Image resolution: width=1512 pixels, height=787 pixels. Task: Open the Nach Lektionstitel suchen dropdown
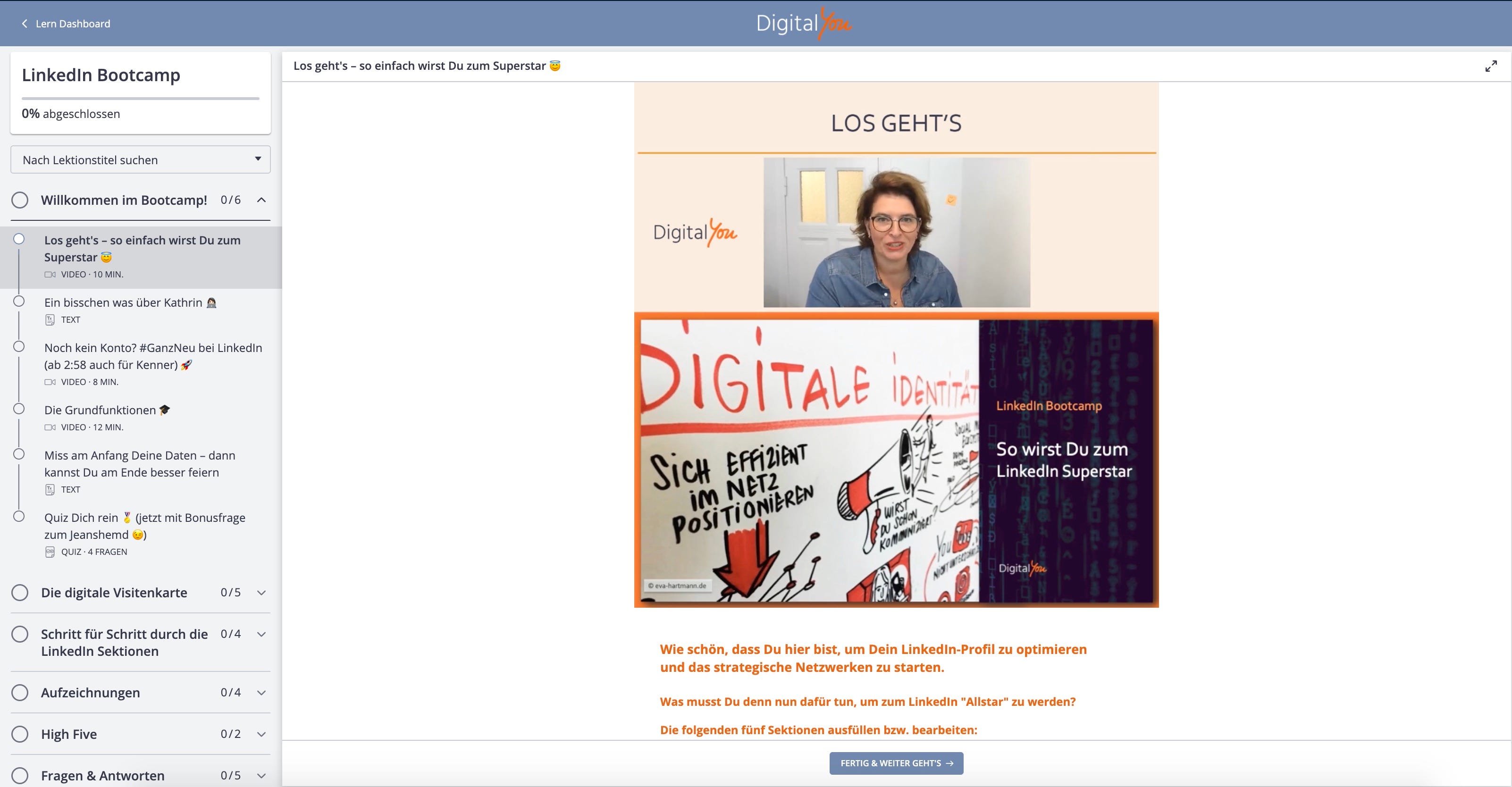[140, 159]
